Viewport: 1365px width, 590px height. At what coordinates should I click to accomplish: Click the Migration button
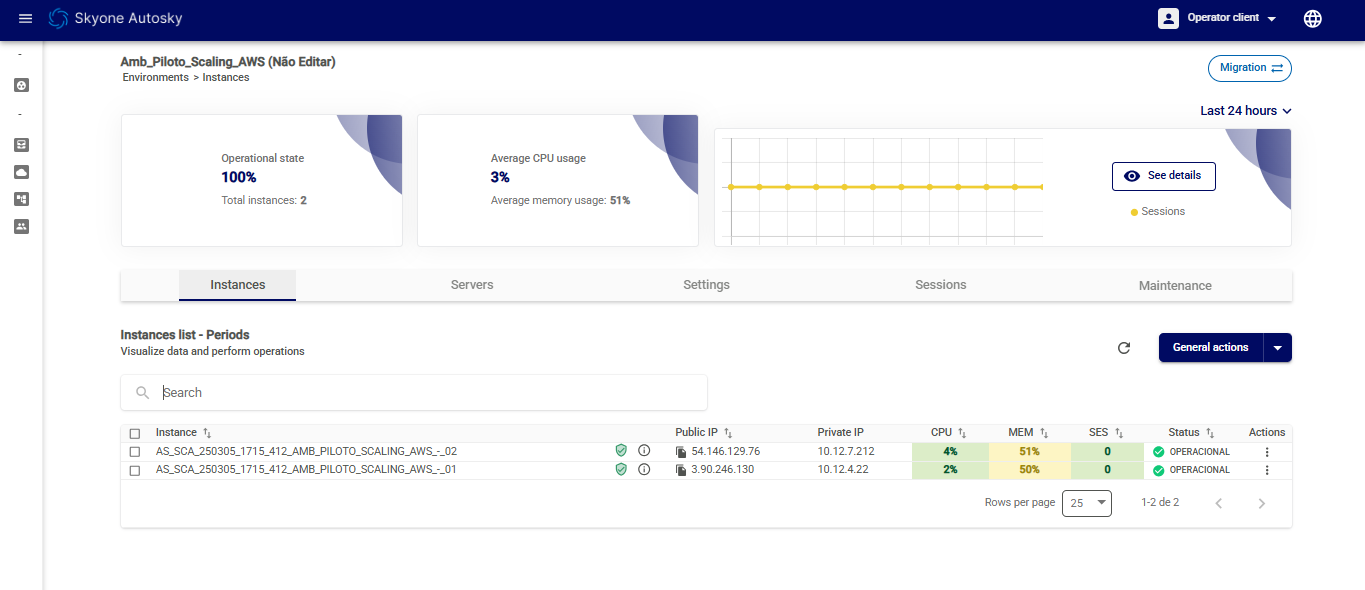click(x=1250, y=68)
